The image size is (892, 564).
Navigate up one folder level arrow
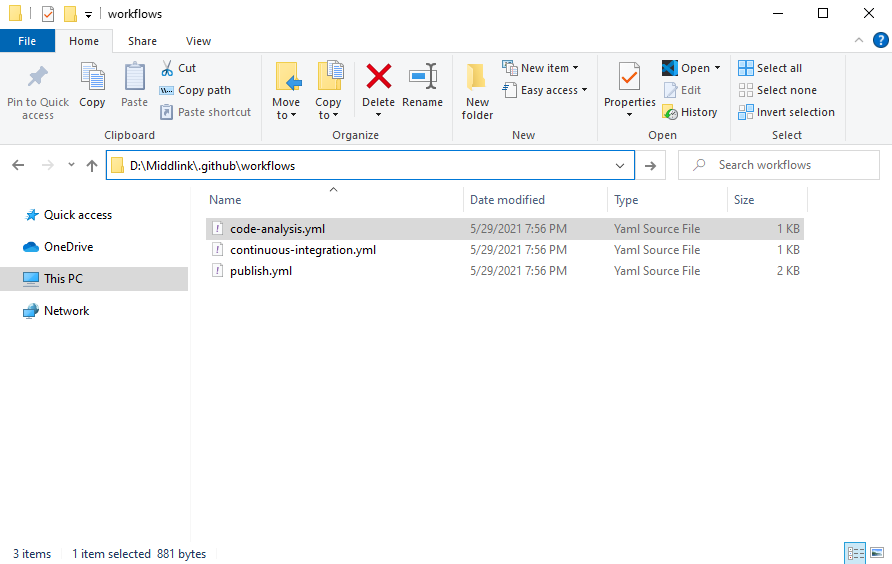coord(92,165)
